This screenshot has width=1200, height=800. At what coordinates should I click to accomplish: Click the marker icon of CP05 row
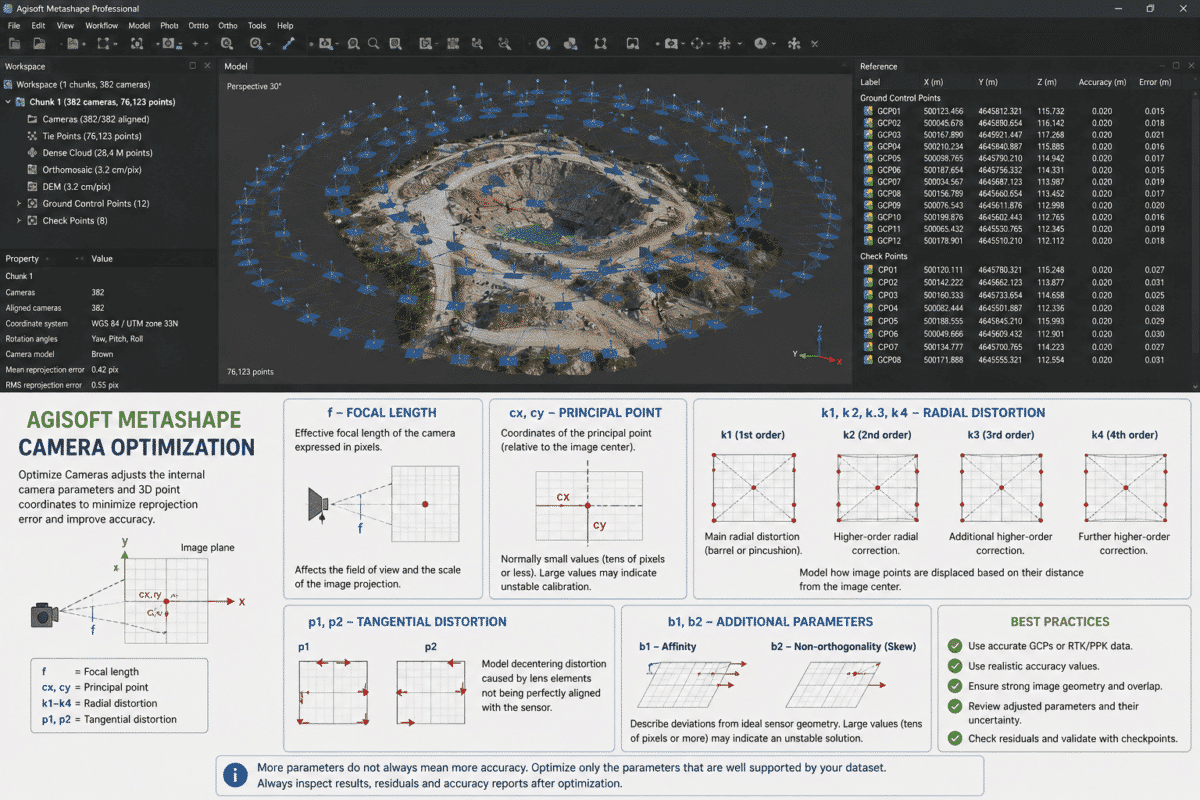click(867, 321)
